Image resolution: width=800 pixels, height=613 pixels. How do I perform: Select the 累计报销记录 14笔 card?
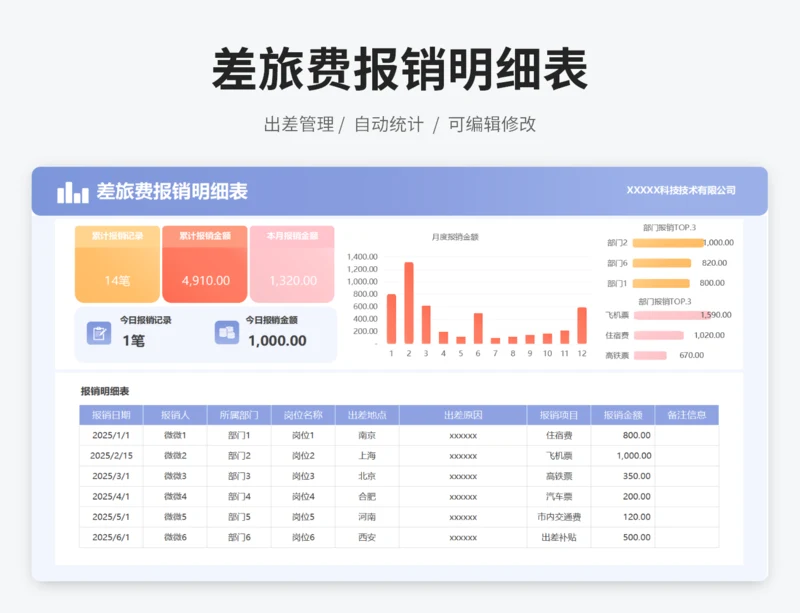pyautogui.click(x=117, y=264)
